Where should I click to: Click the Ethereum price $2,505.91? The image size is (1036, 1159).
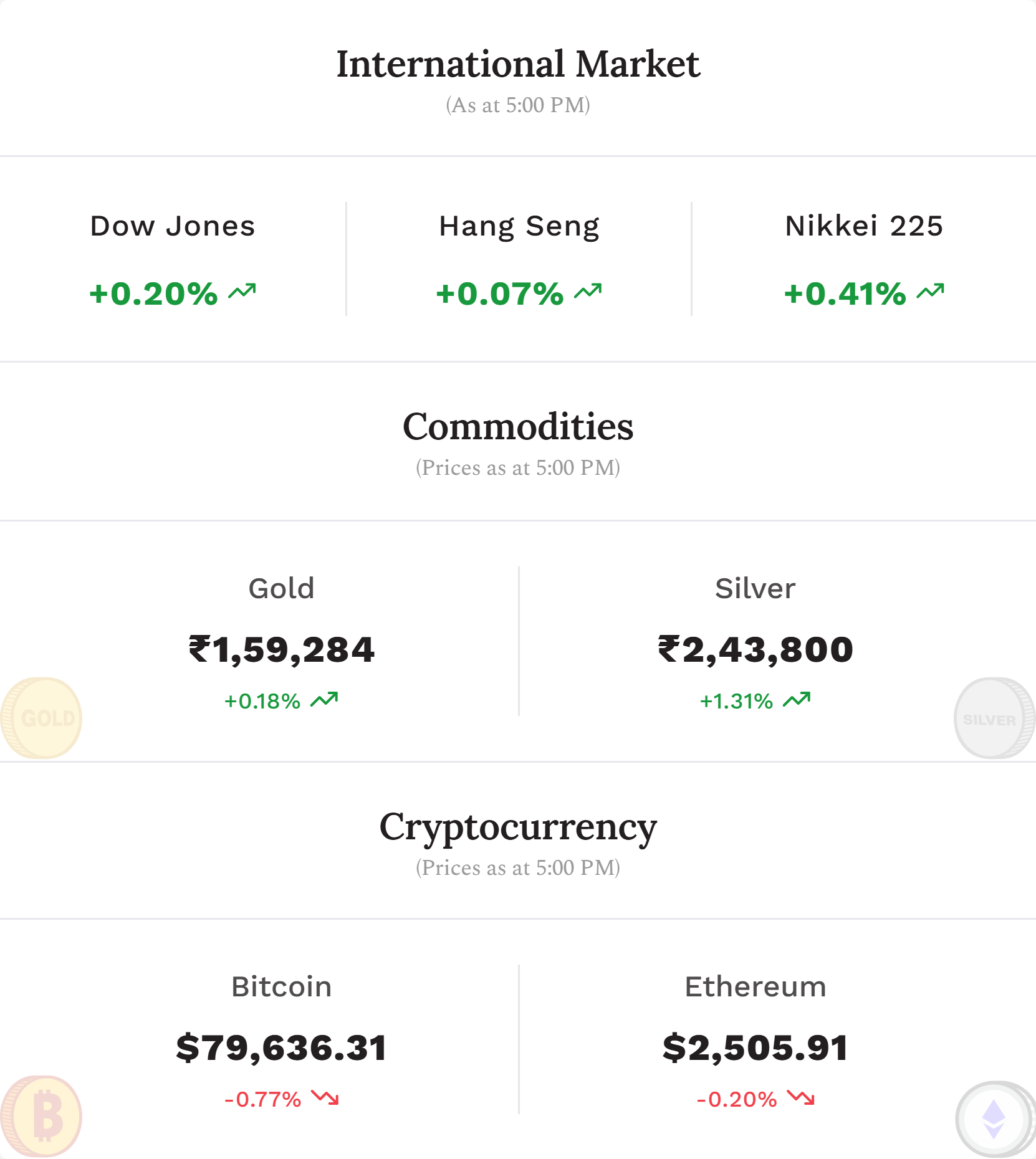pos(755,1047)
